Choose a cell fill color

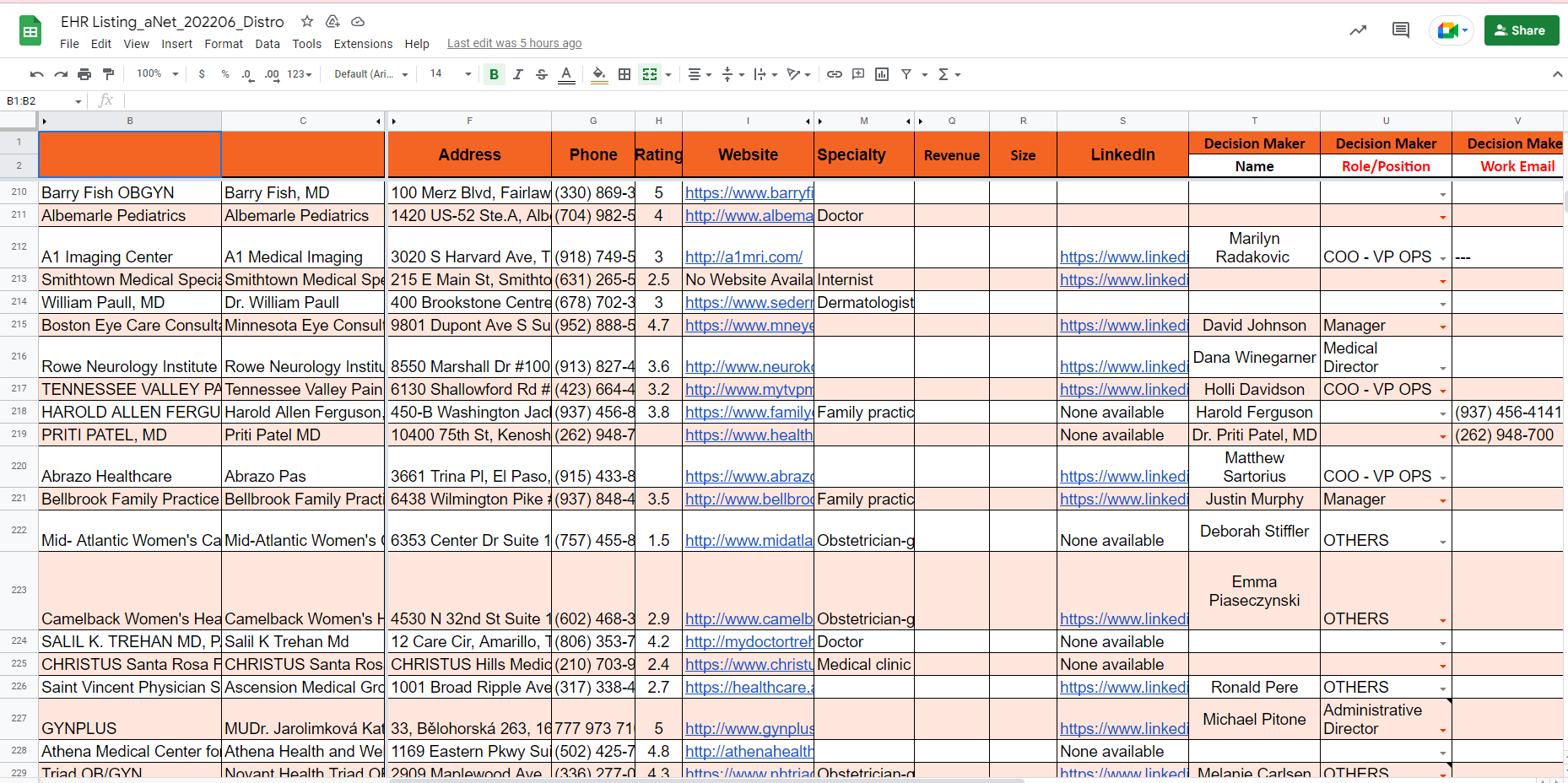pyautogui.click(x=599, y=74)
